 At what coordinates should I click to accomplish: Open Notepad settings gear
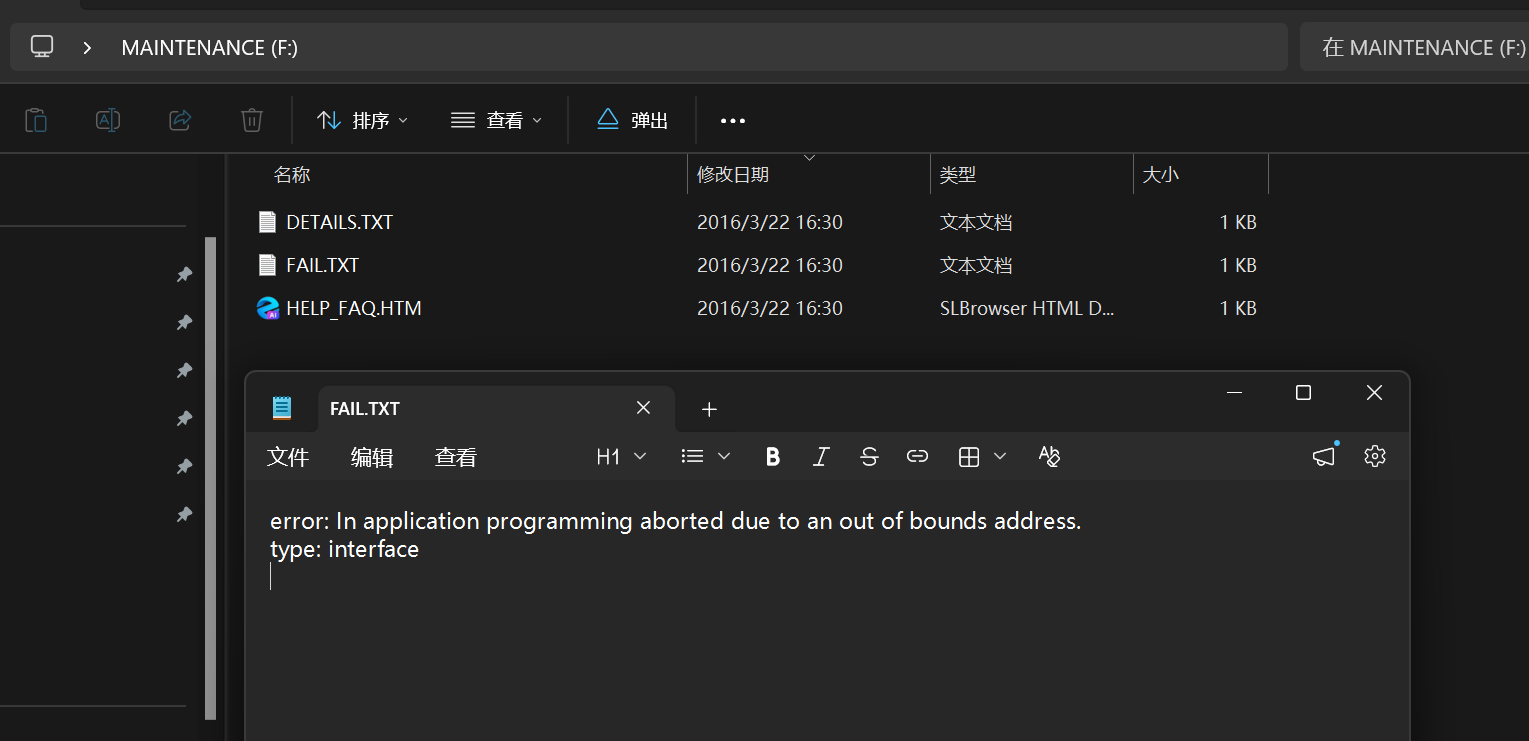[1375, 456]
